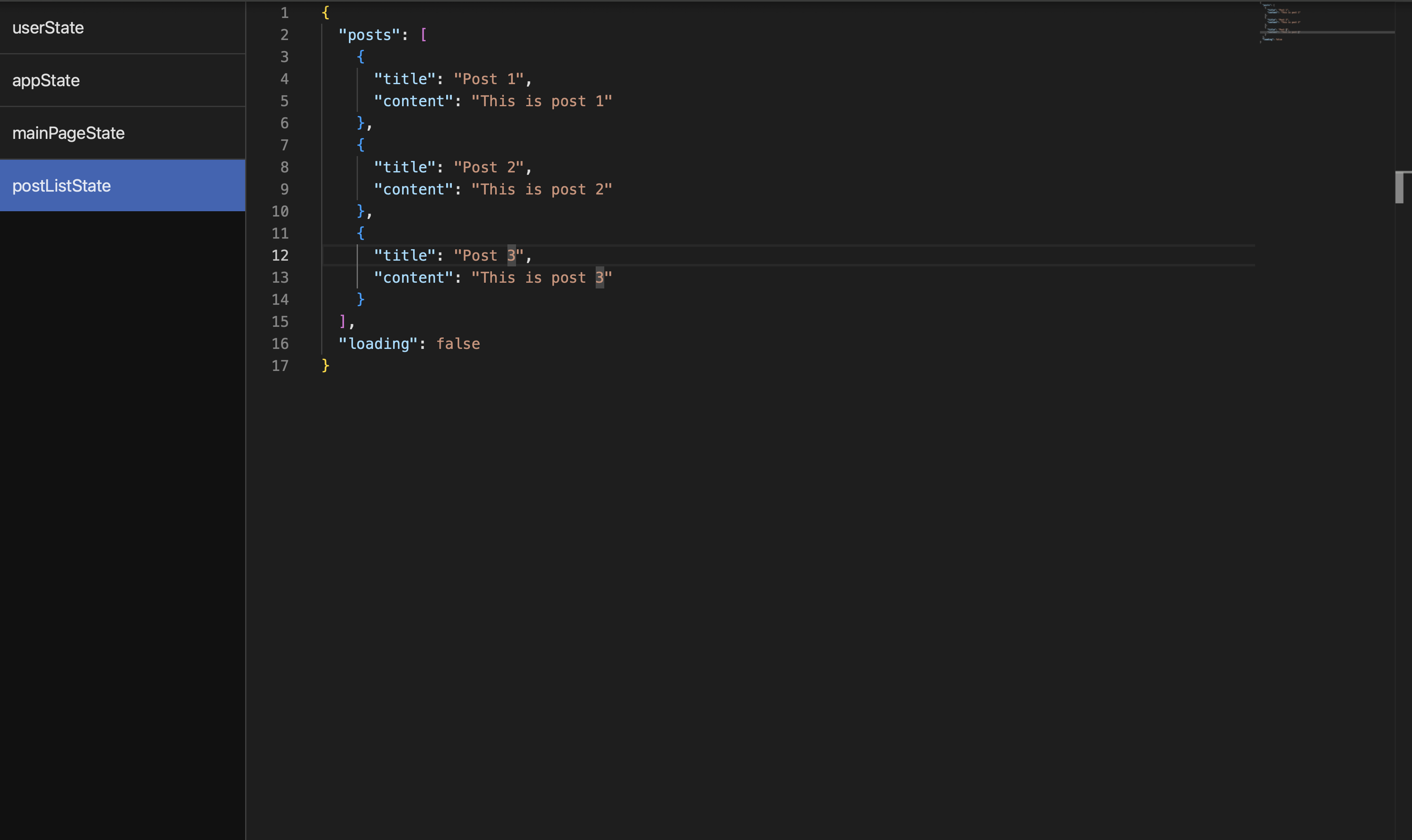Click the pink opening square bracket
The image size is (1412, 840).
[x=423, y=35]
